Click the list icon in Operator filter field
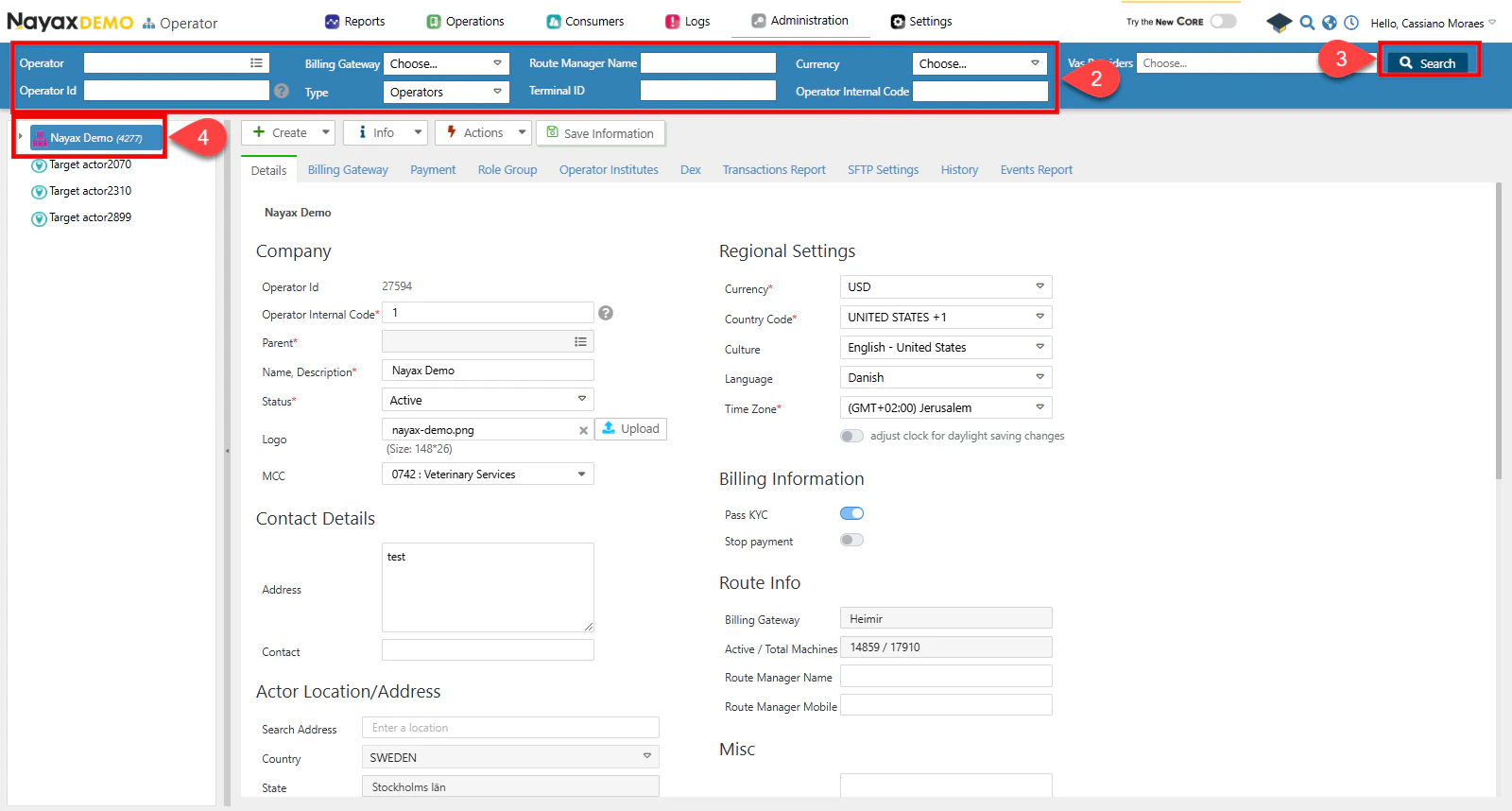This screenshot has width=1512, height=811. coord(256,62)
